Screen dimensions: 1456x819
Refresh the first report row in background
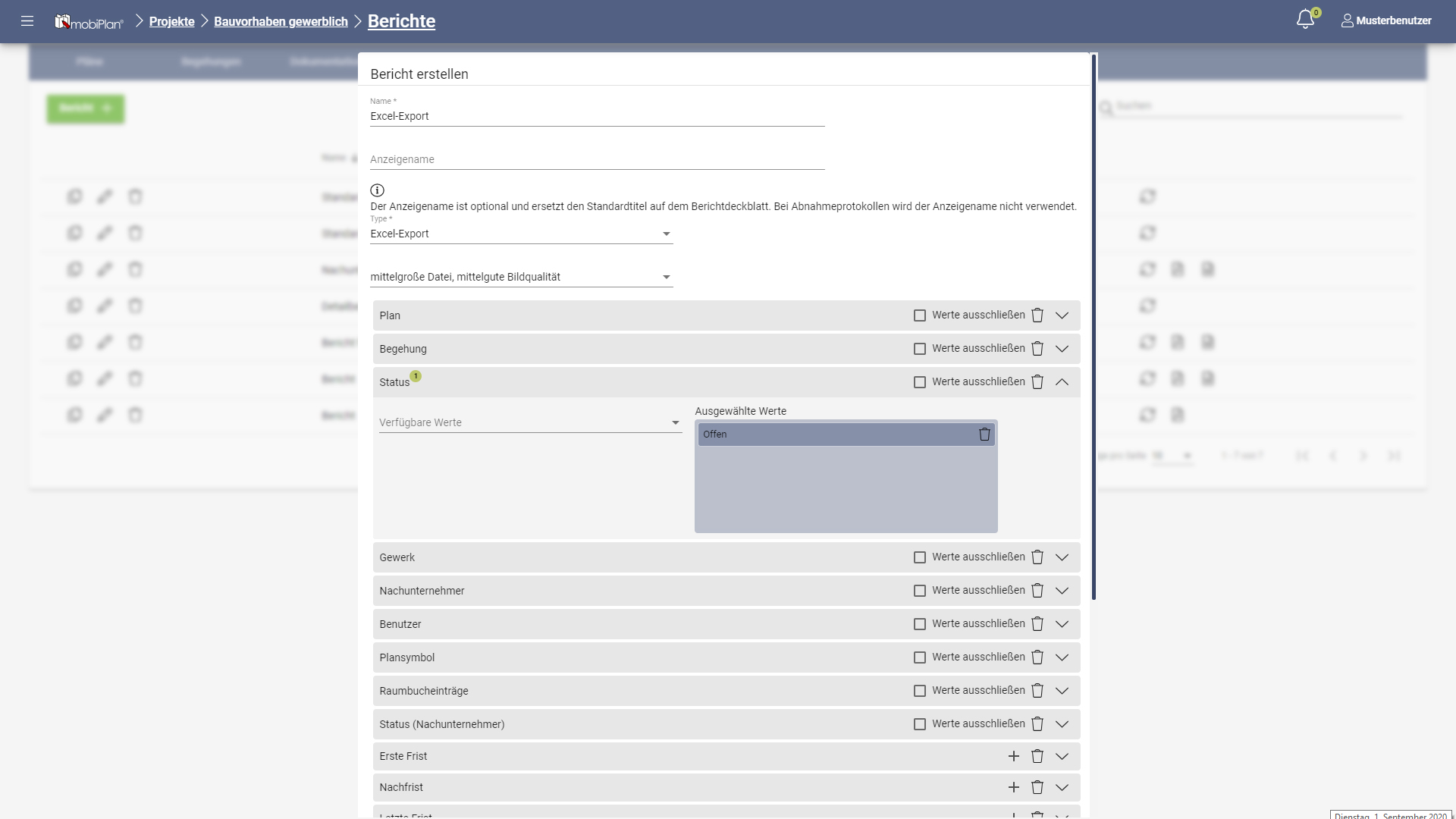(x=1147, y=196)
